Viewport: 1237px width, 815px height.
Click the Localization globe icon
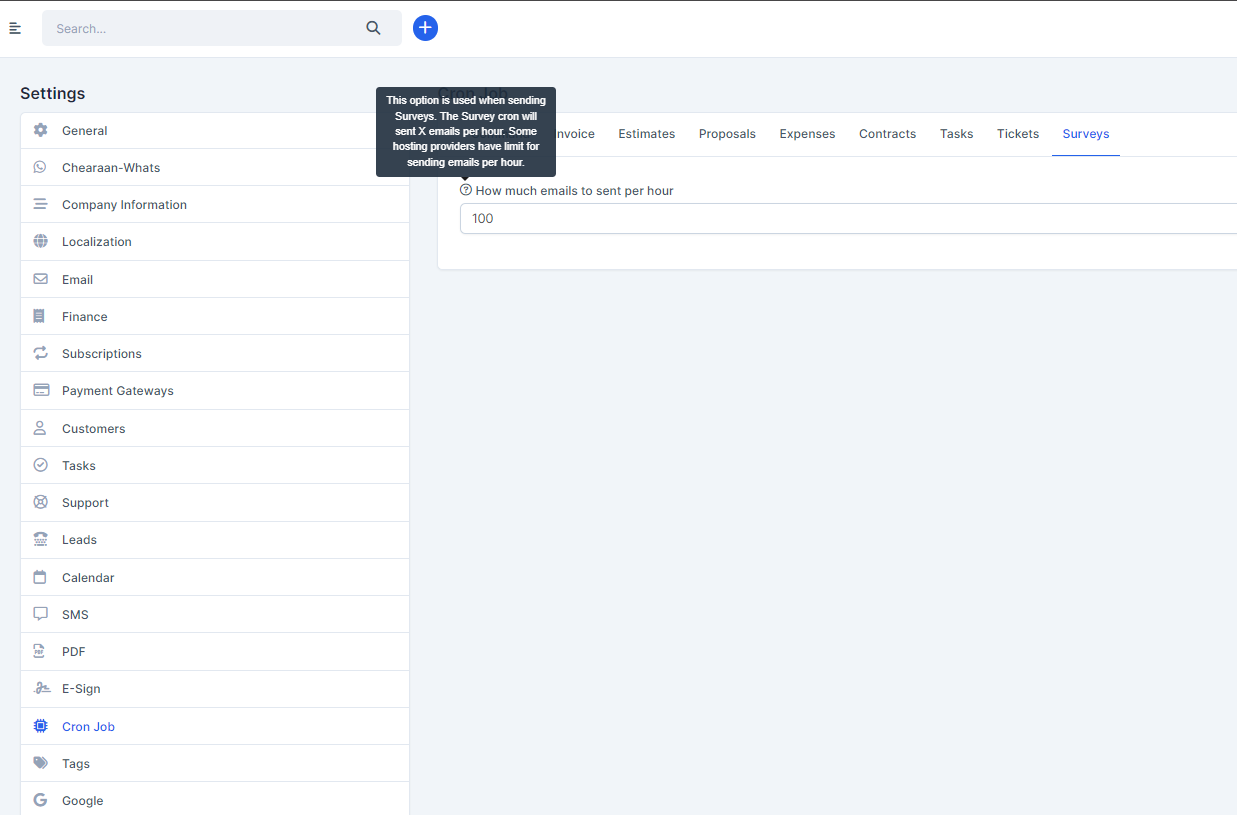point(40,241)
